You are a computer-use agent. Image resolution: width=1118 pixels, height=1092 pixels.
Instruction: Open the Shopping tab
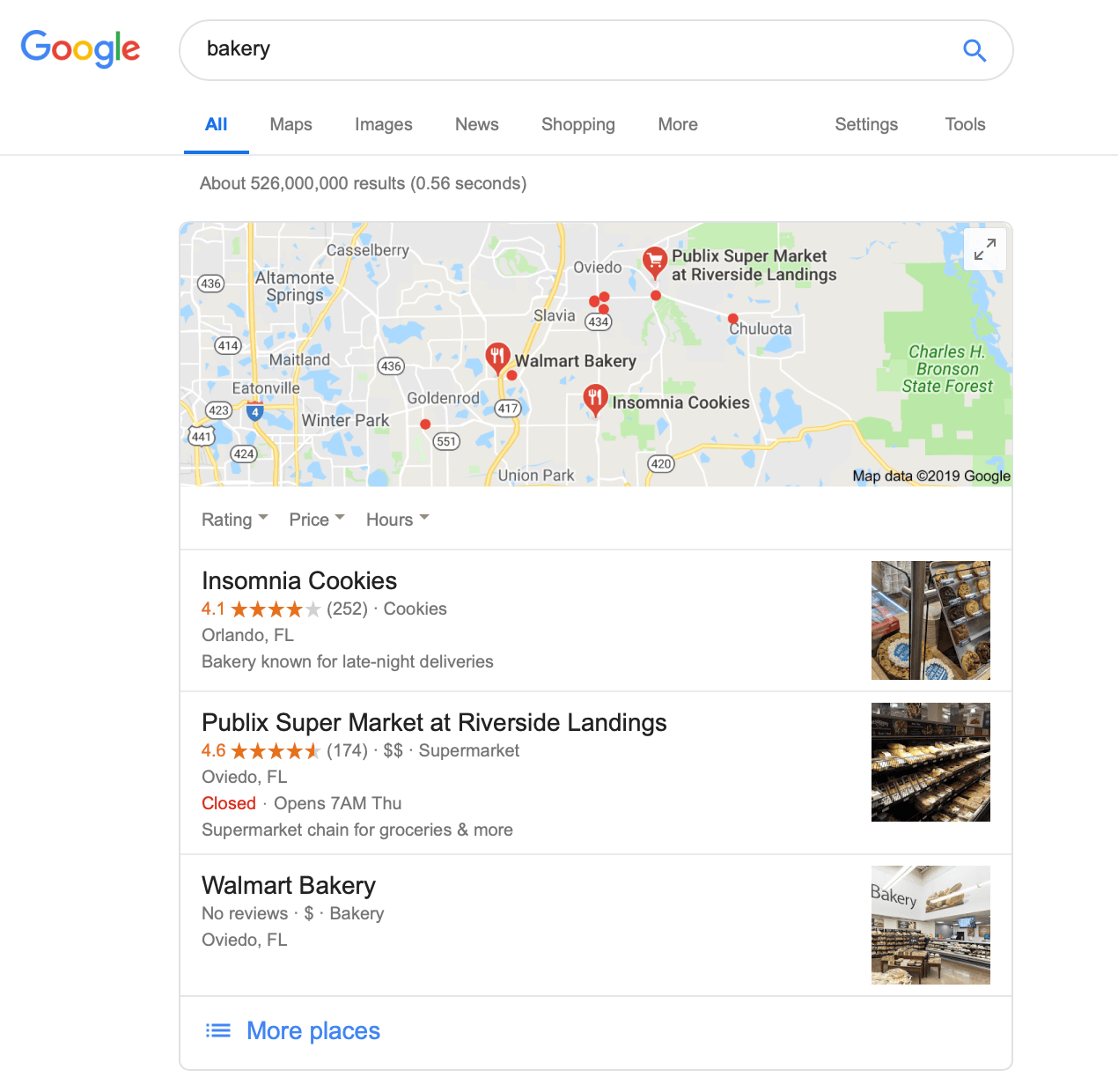[577, 124]
